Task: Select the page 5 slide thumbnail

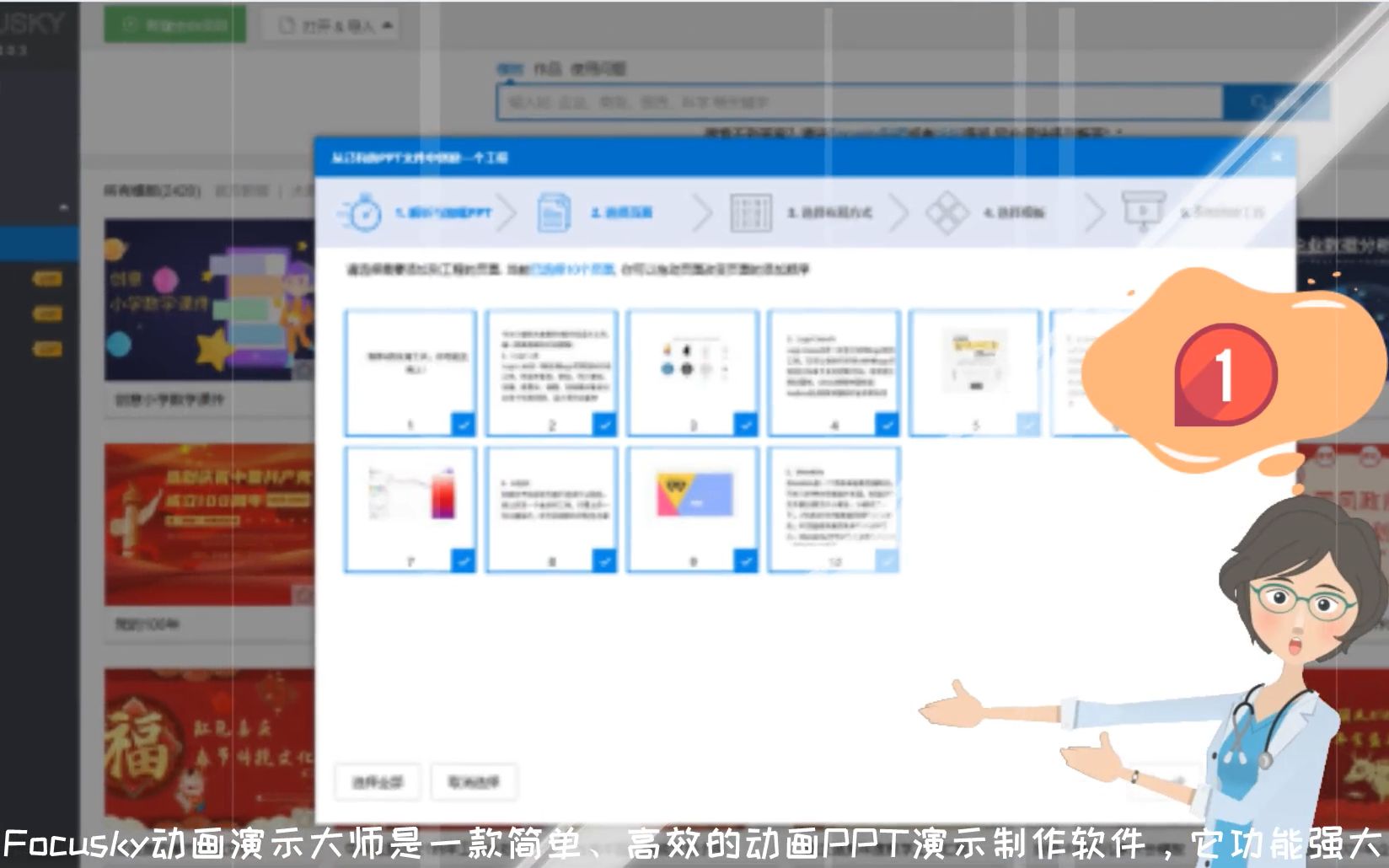Action: pos(976,372)
